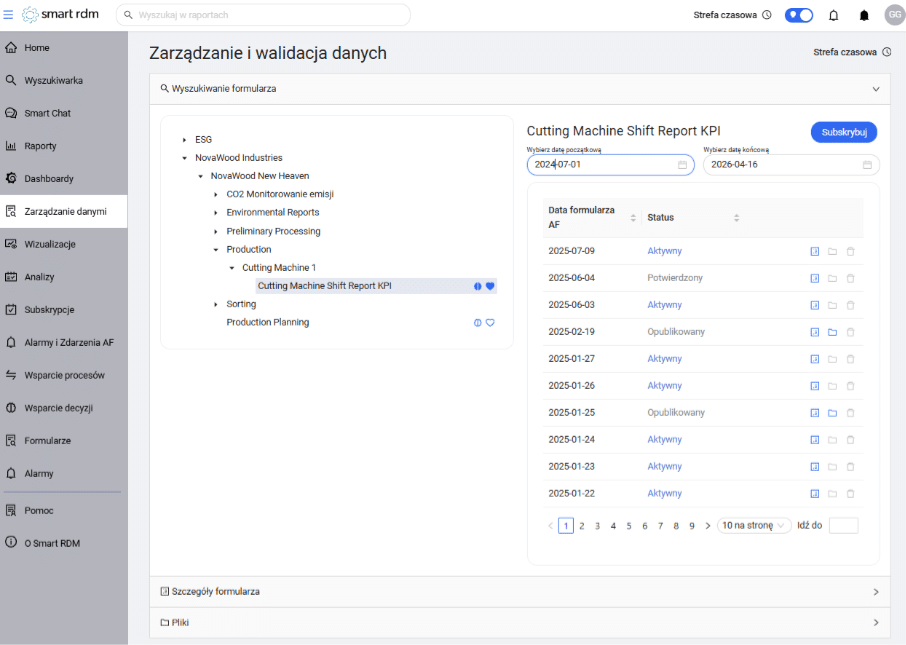Toggle favorite heart on Cutting Machine Shift Report KPI
906x645 pixels.
click(x=490, y=286)
